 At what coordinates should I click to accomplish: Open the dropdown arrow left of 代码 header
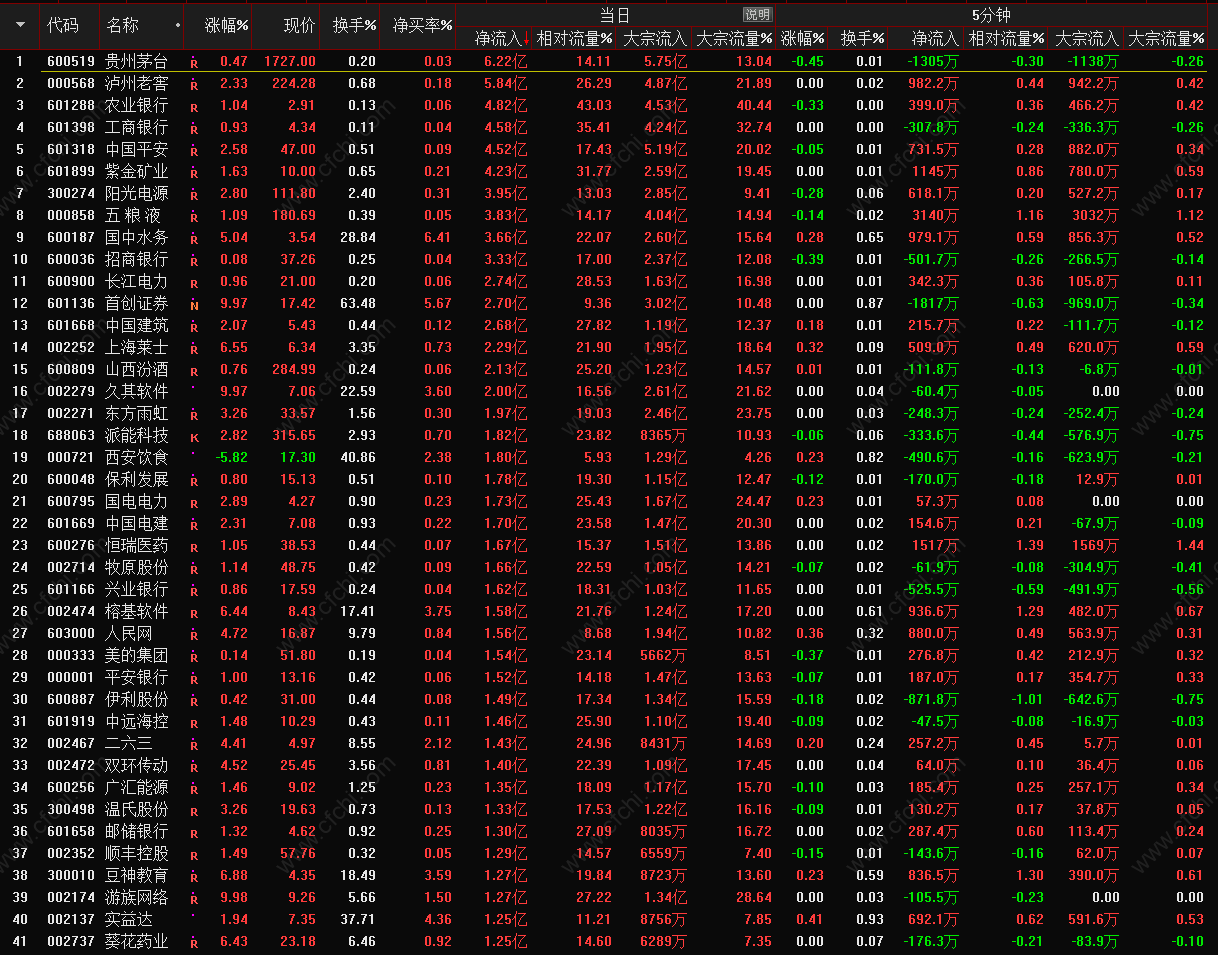pyautogui.click(x=20, y=25)
